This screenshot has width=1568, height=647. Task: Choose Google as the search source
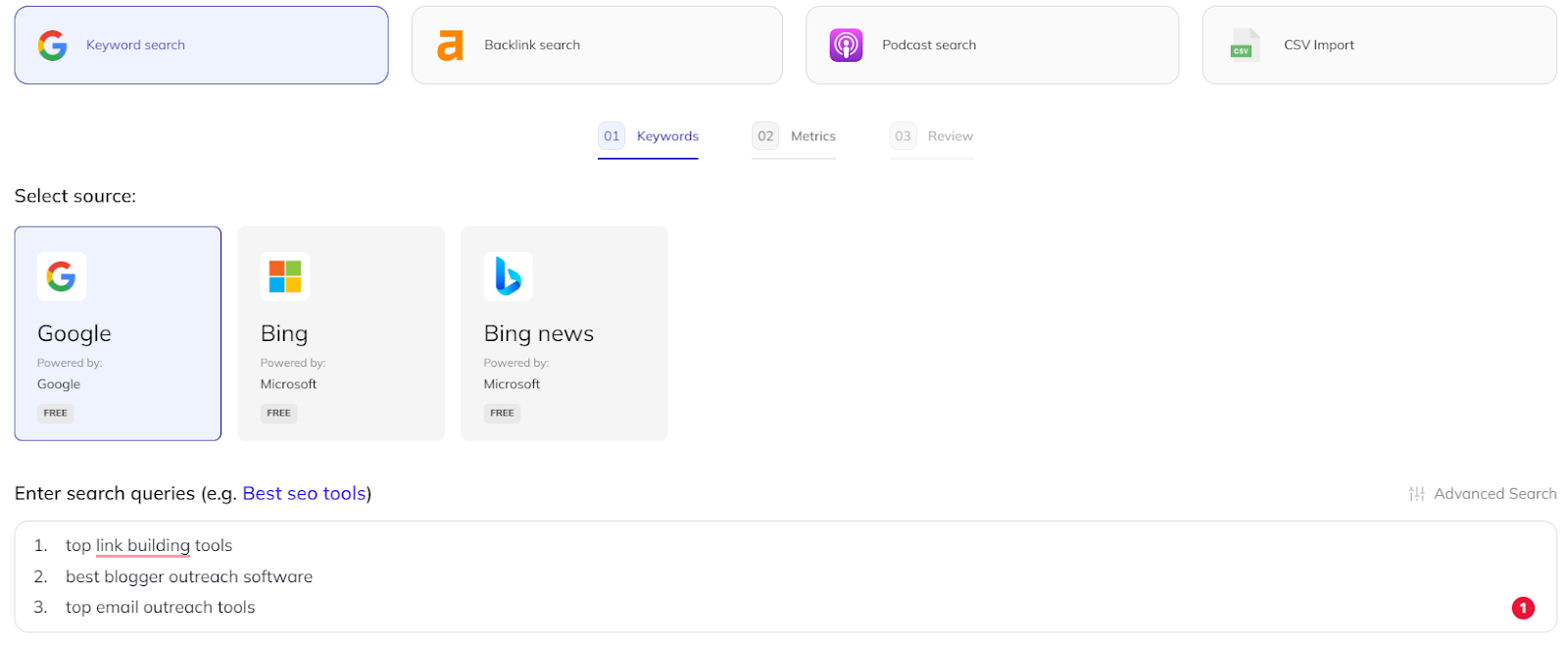point(118,333)
